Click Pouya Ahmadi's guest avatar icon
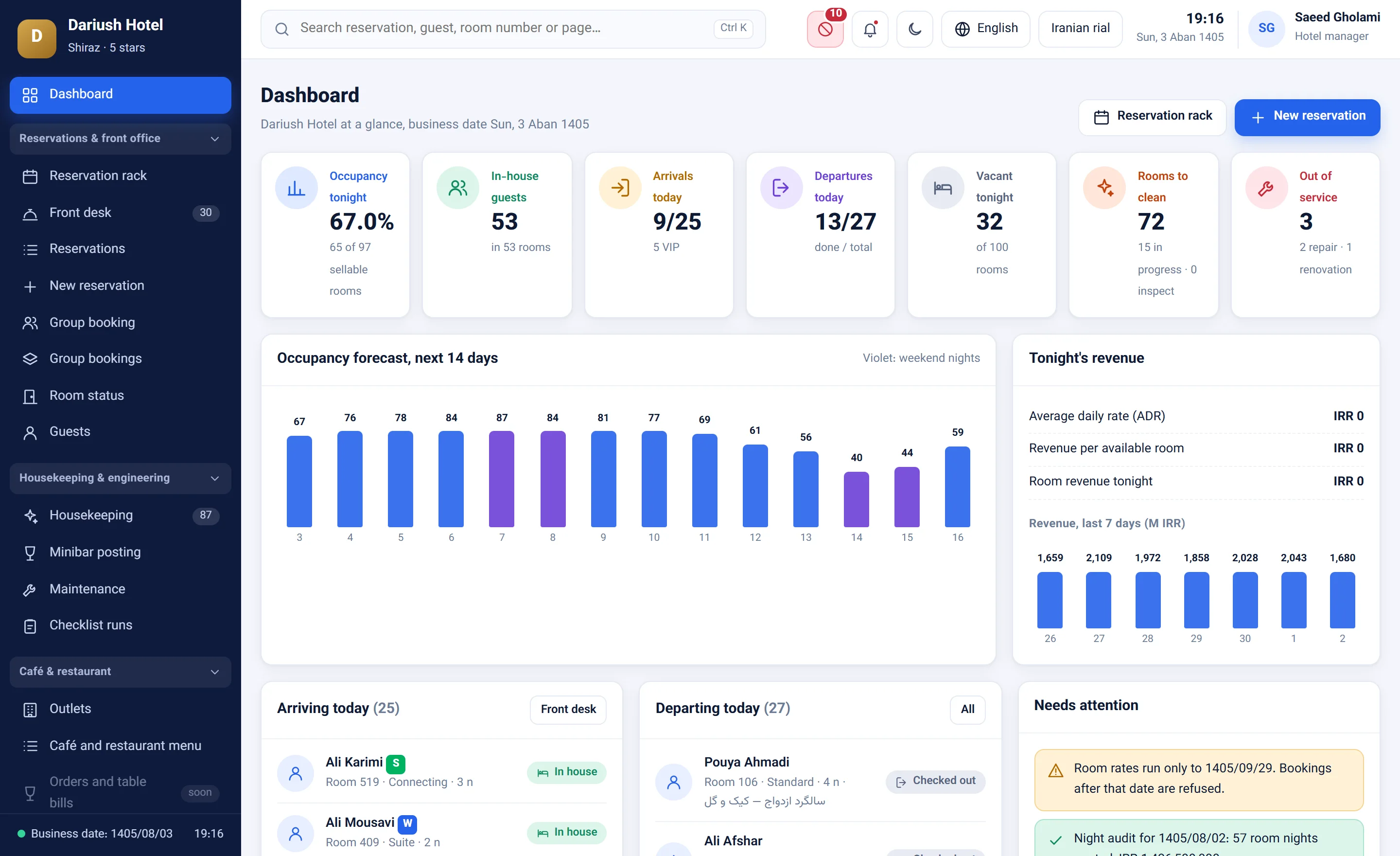The image size is (1400, 856). pos(674,782)
